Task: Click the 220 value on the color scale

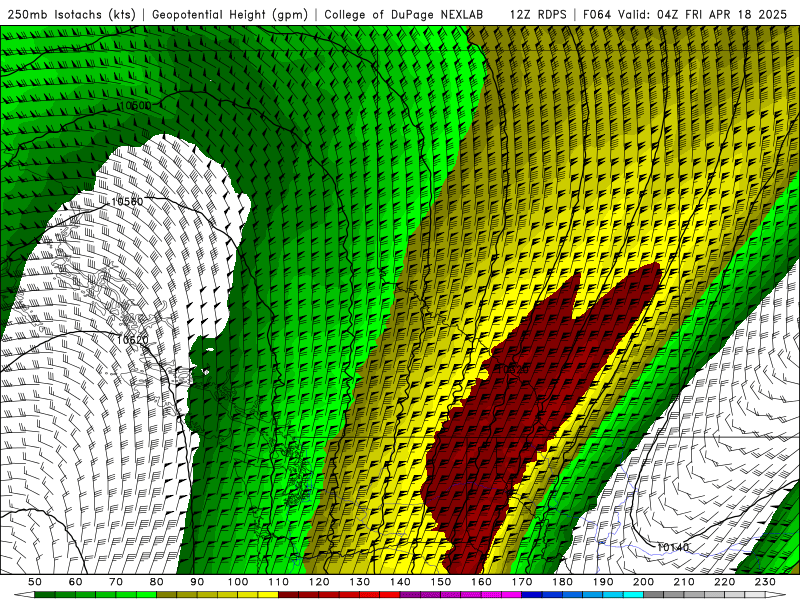Action: point(725,582)
